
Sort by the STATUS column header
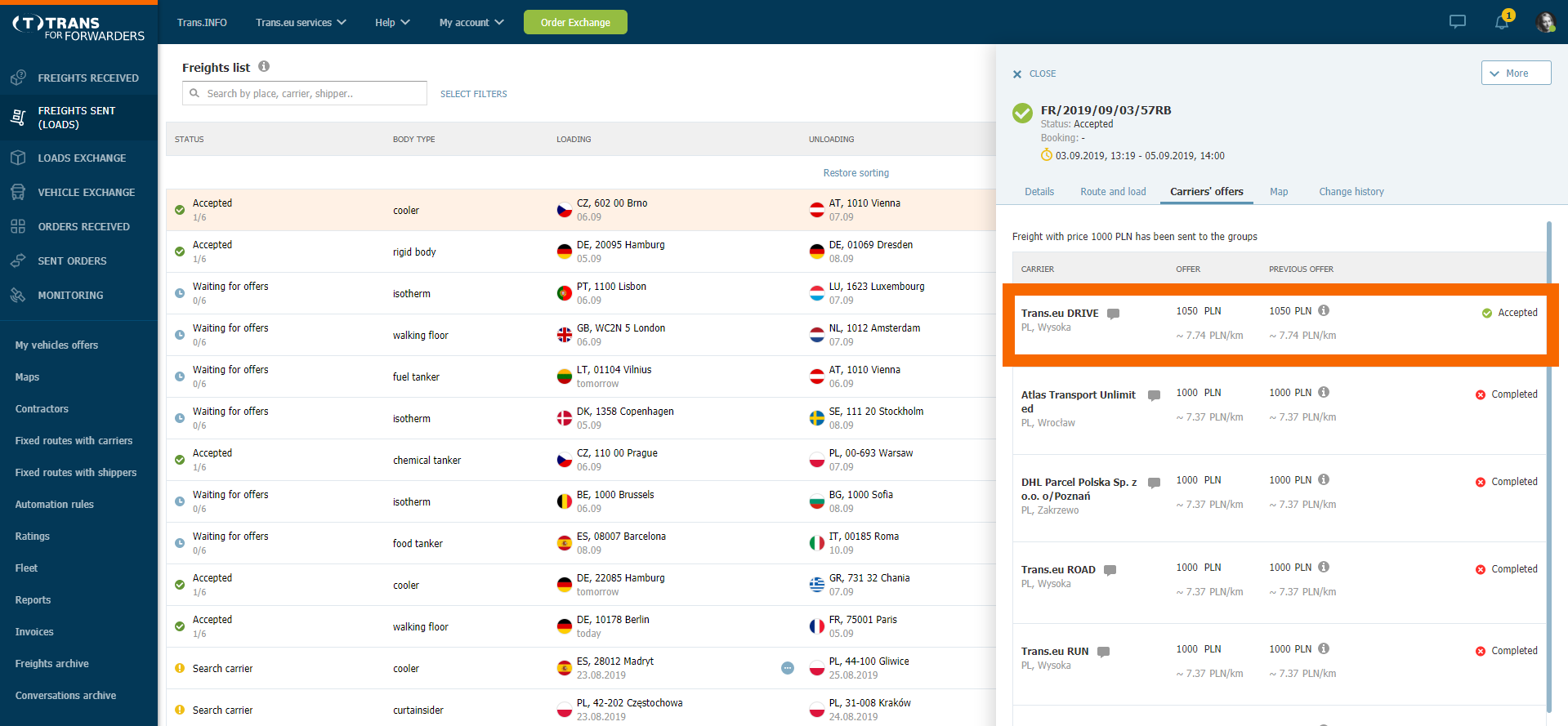pyautogui.click(x=189, y=140)
